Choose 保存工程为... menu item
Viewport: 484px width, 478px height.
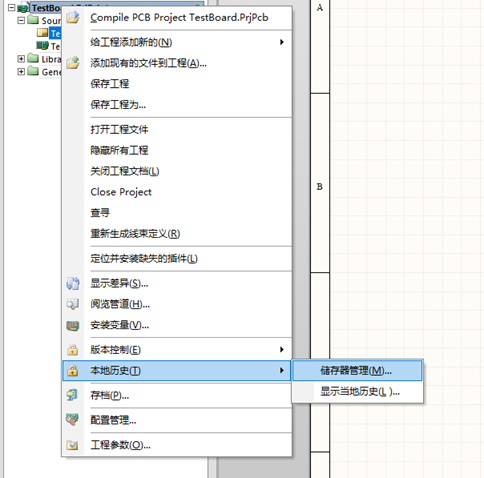point(177,104)
